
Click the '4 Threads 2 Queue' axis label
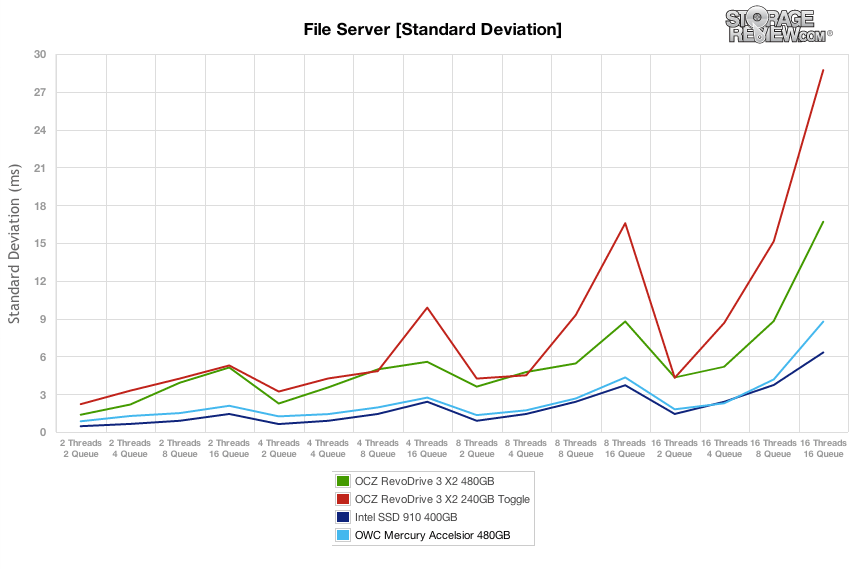click(x=279, y=449)
